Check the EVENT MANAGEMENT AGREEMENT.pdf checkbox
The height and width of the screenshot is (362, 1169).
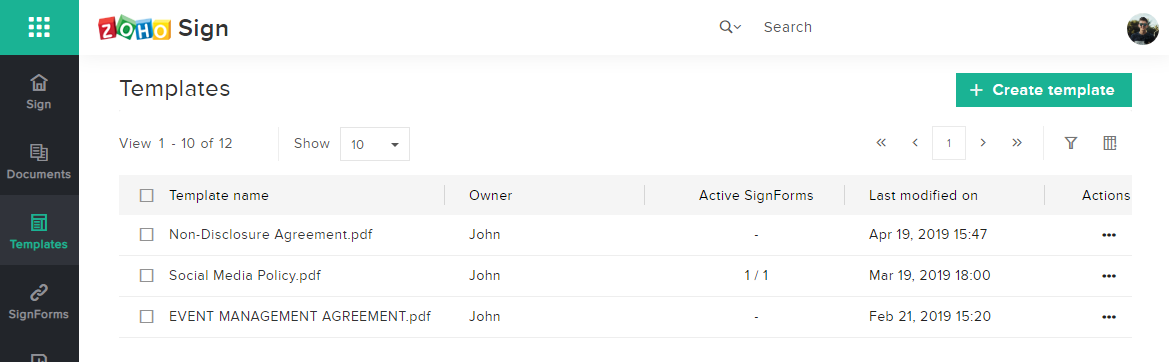[147, 317]
